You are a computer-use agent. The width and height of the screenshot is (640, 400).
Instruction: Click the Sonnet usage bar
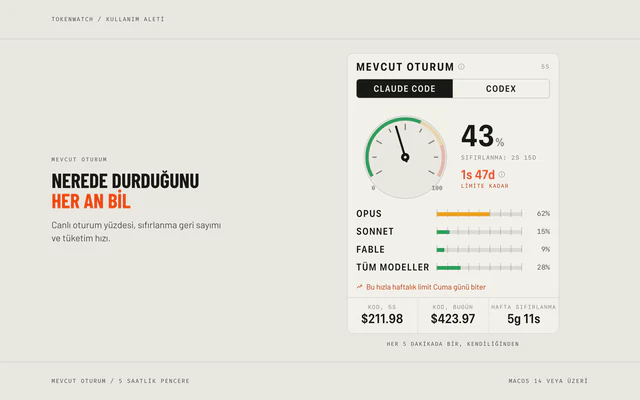pos(479,231)
